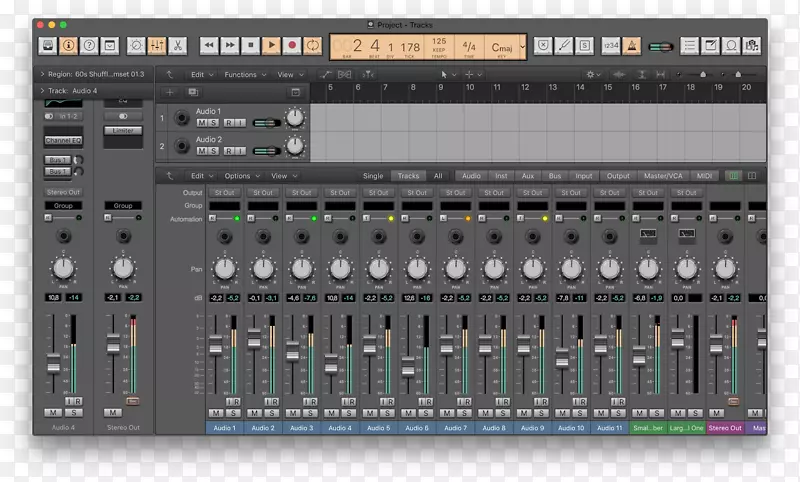Image resolution: width=800 pixels, height=482 pixels.
Task: Show all channels with the mixer All tab
Action: coord(437,176)
